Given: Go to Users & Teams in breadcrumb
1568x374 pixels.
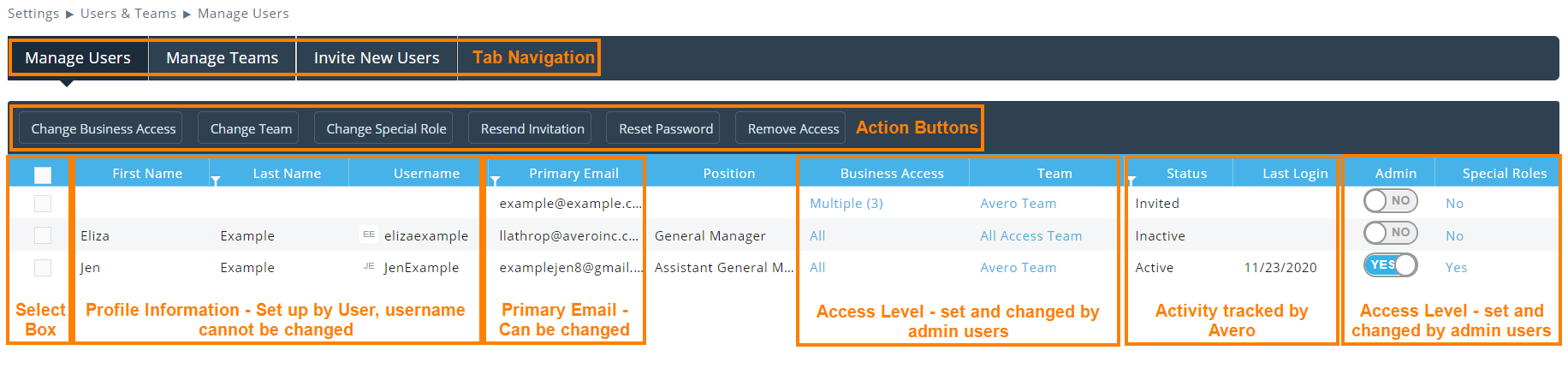Looking at the screenshot, I should [x=128, y=14].
